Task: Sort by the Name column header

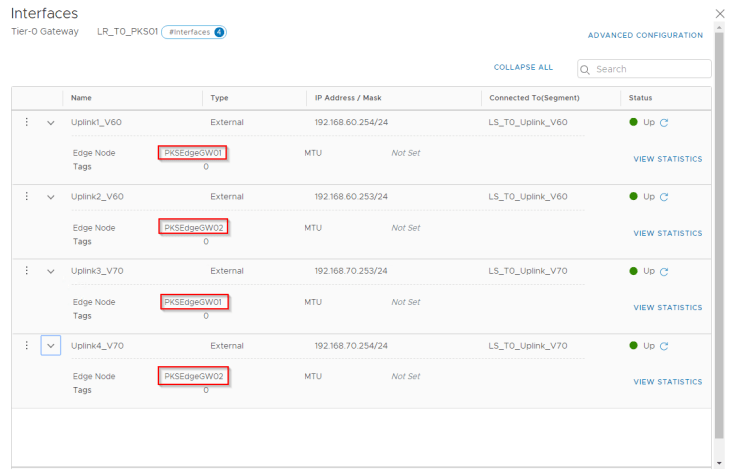Action: [x=82, y=98]
